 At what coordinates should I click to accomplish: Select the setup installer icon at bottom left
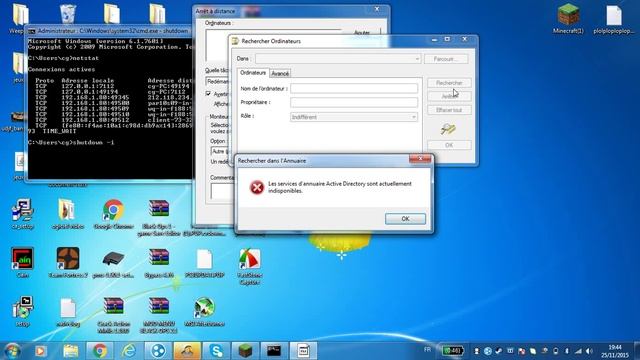[22, 312]
